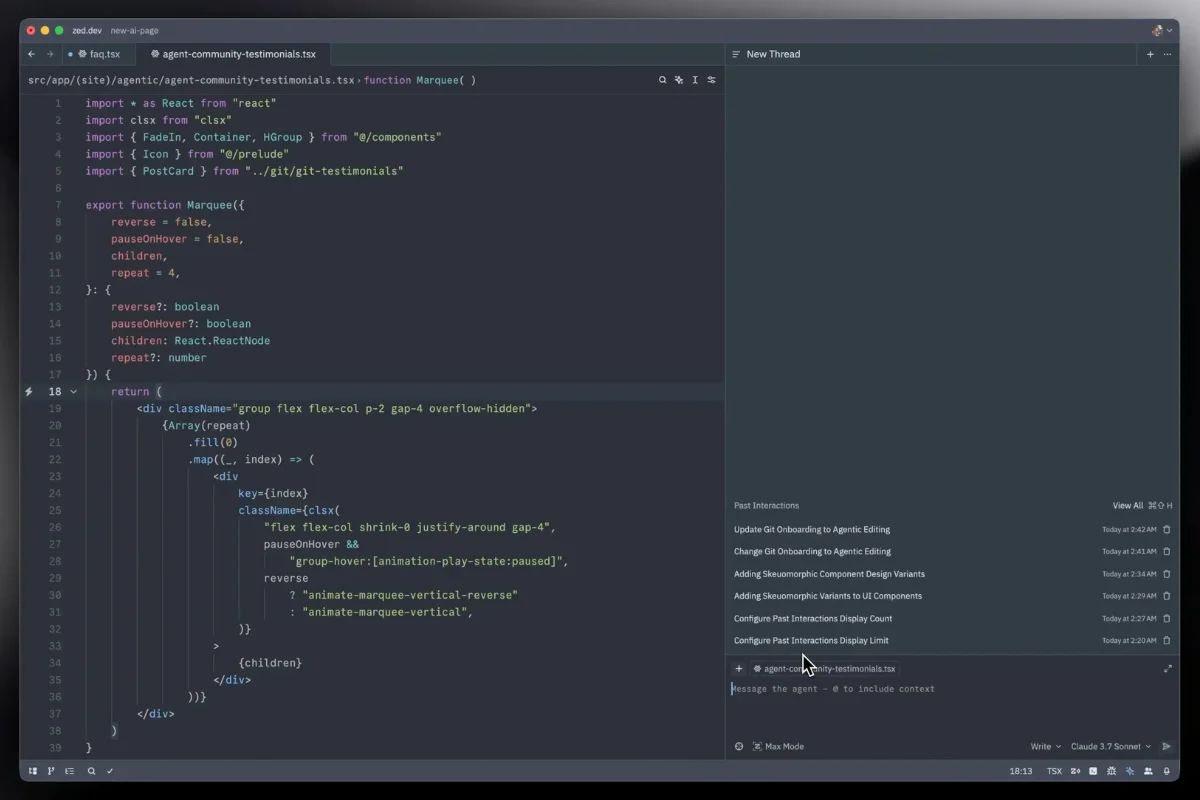Open the Write profile dropdown
1200x800 pixels.
[x=1045, y=746]
